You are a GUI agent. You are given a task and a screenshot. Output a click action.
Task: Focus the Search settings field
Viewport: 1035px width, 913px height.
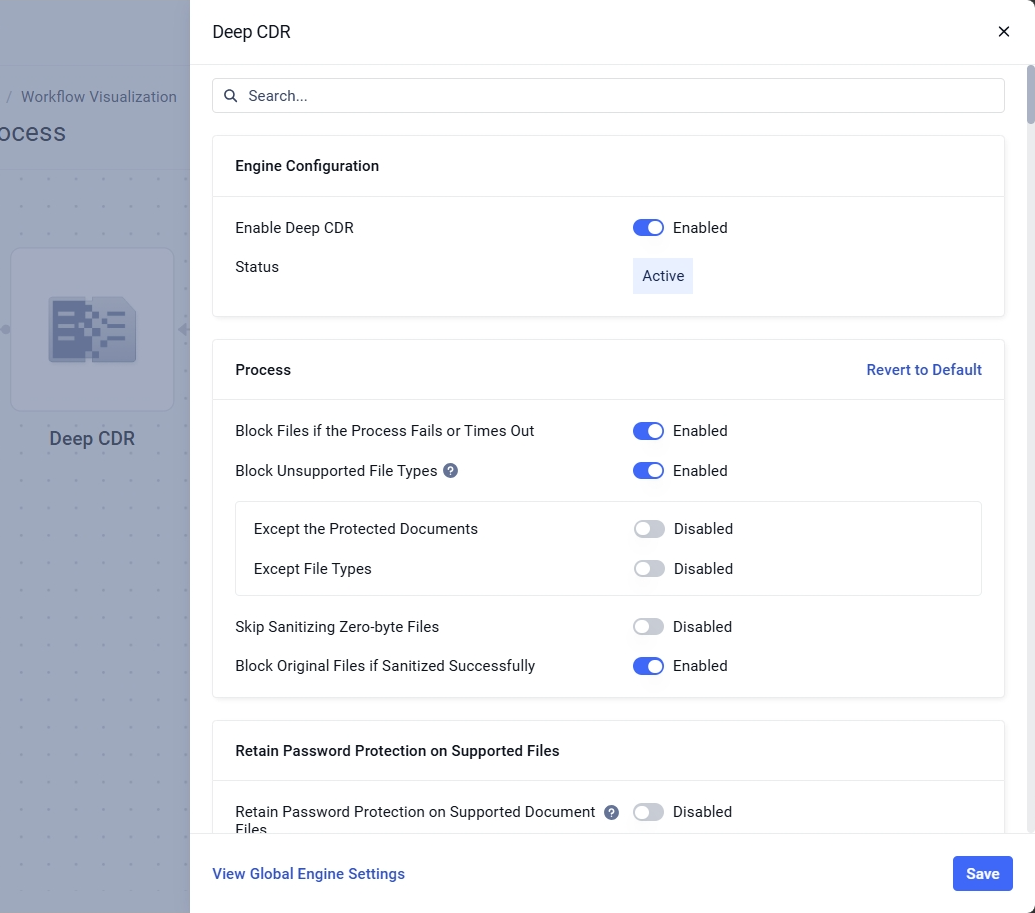608,96
